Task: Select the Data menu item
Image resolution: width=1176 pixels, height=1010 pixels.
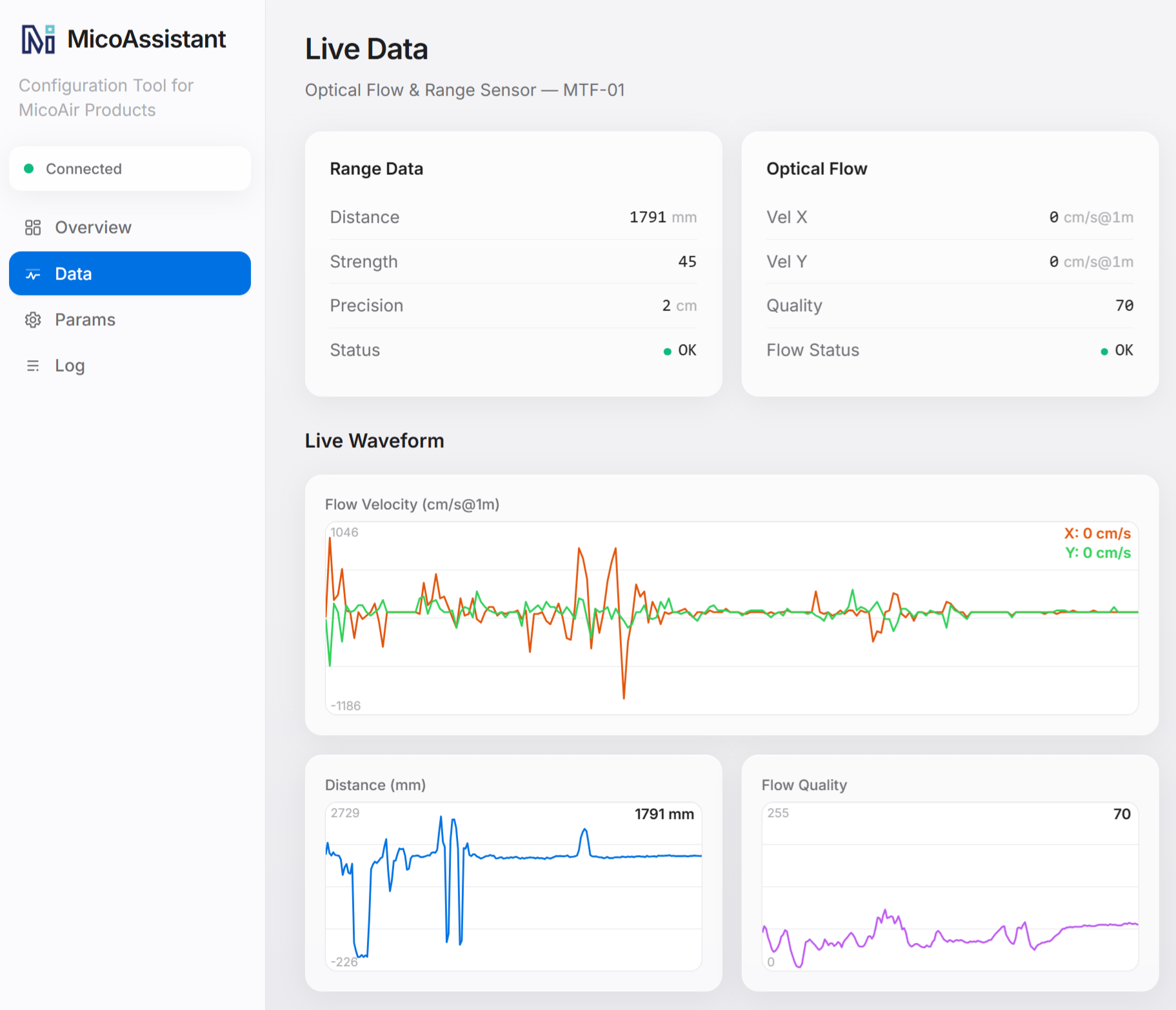Action: pyautogui.click(x=130, y=274)
